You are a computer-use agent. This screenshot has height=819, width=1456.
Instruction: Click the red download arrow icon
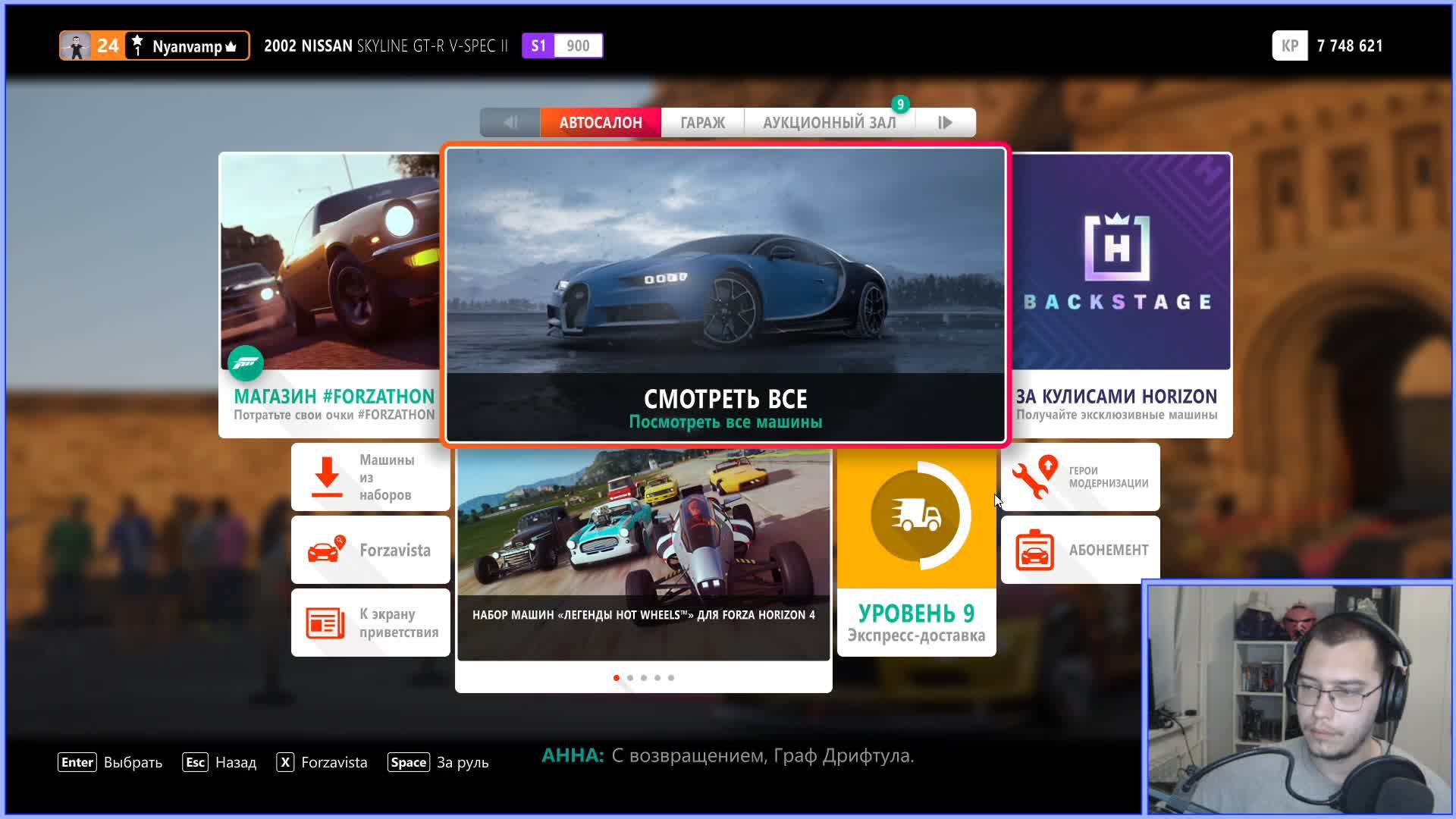[x=327, y=478]
